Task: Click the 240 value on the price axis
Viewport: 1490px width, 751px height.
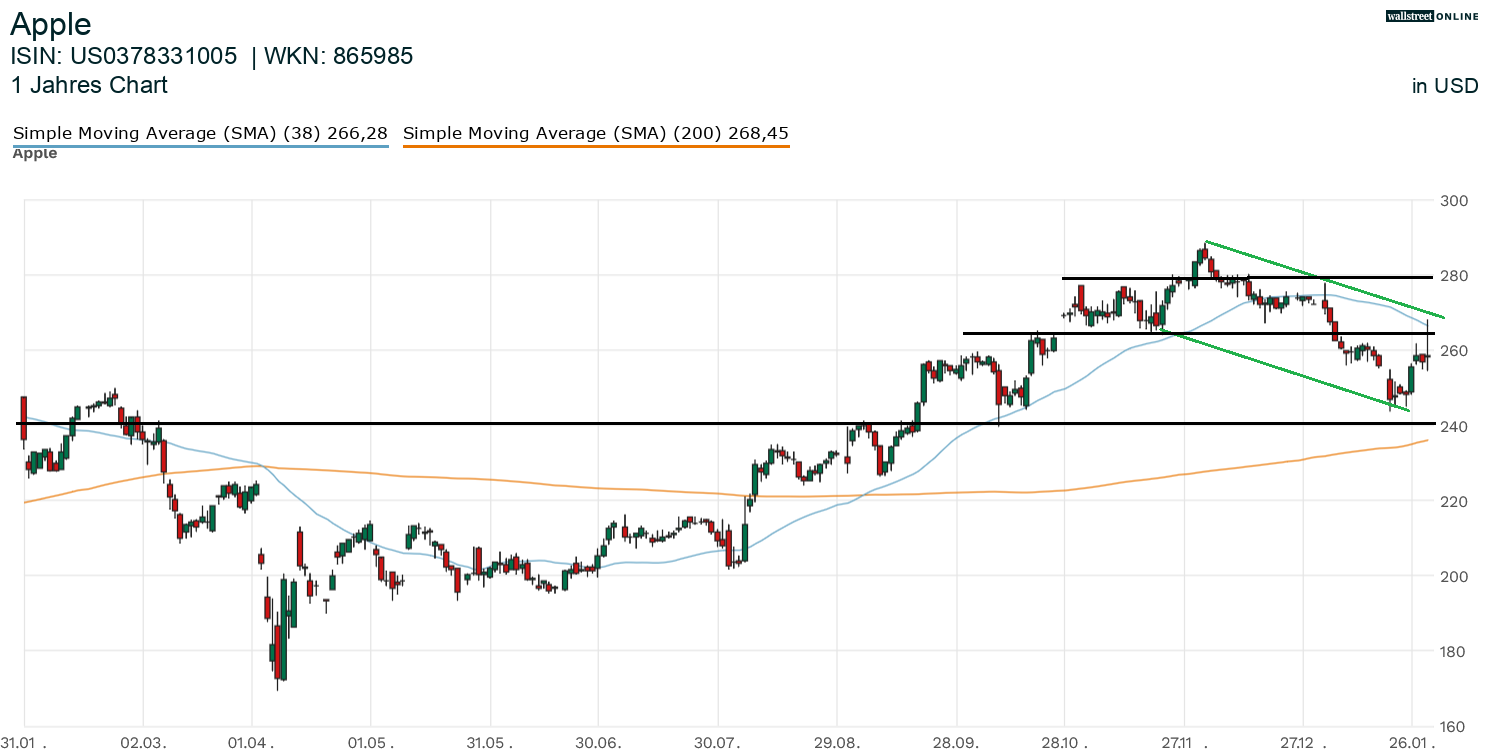Action: point(1453,427)
